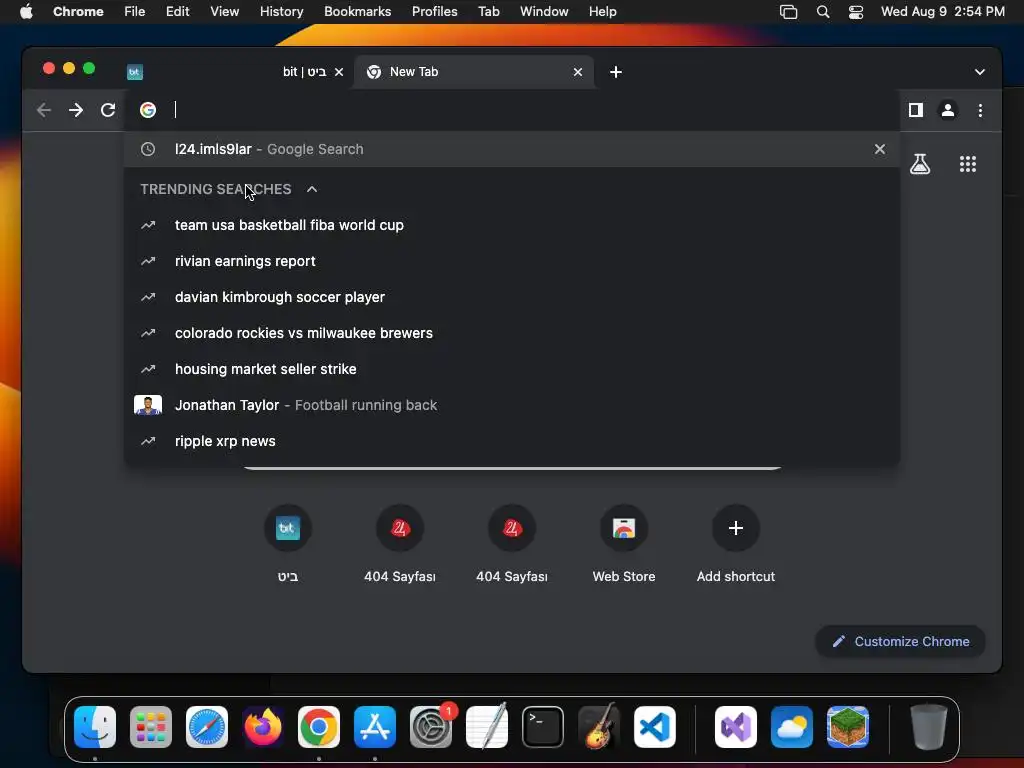
Task: Open the Google apps grid
Action: coord(967,164)
